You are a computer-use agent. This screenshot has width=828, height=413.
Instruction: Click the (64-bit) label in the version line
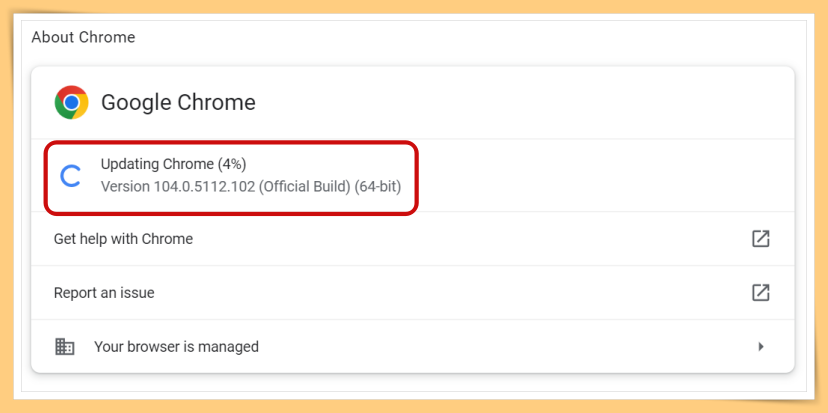tap(378, 187)
